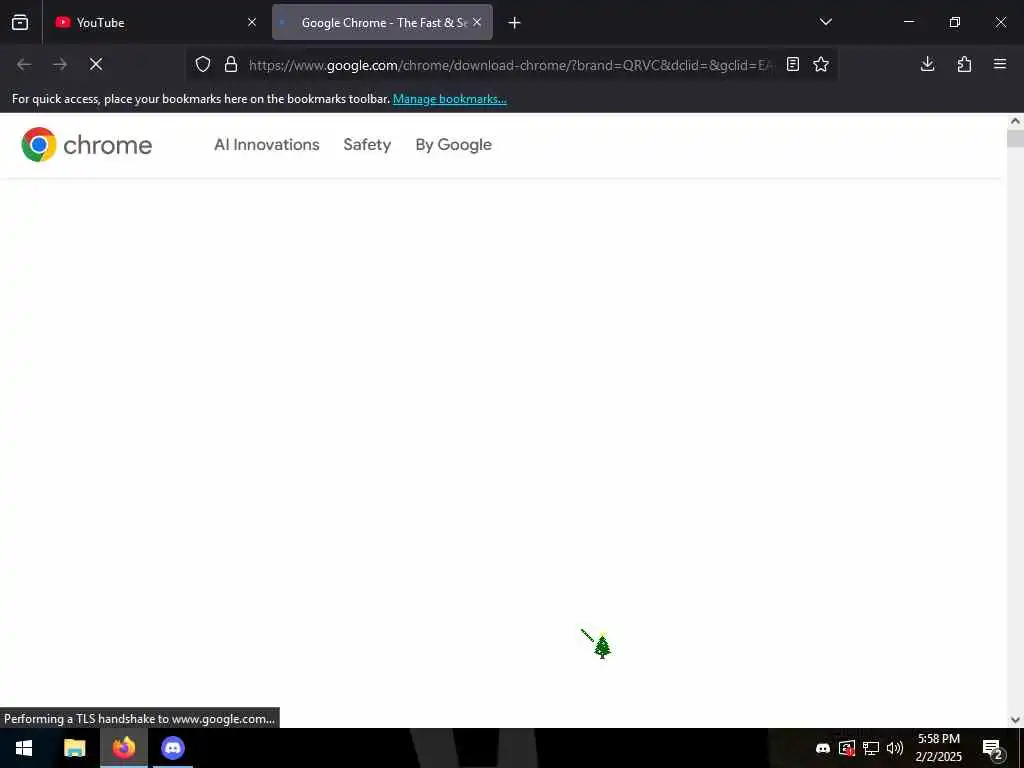The image size is (1024, 768).
Task: Open the volume speaker icon
Action: coord(895,748)
